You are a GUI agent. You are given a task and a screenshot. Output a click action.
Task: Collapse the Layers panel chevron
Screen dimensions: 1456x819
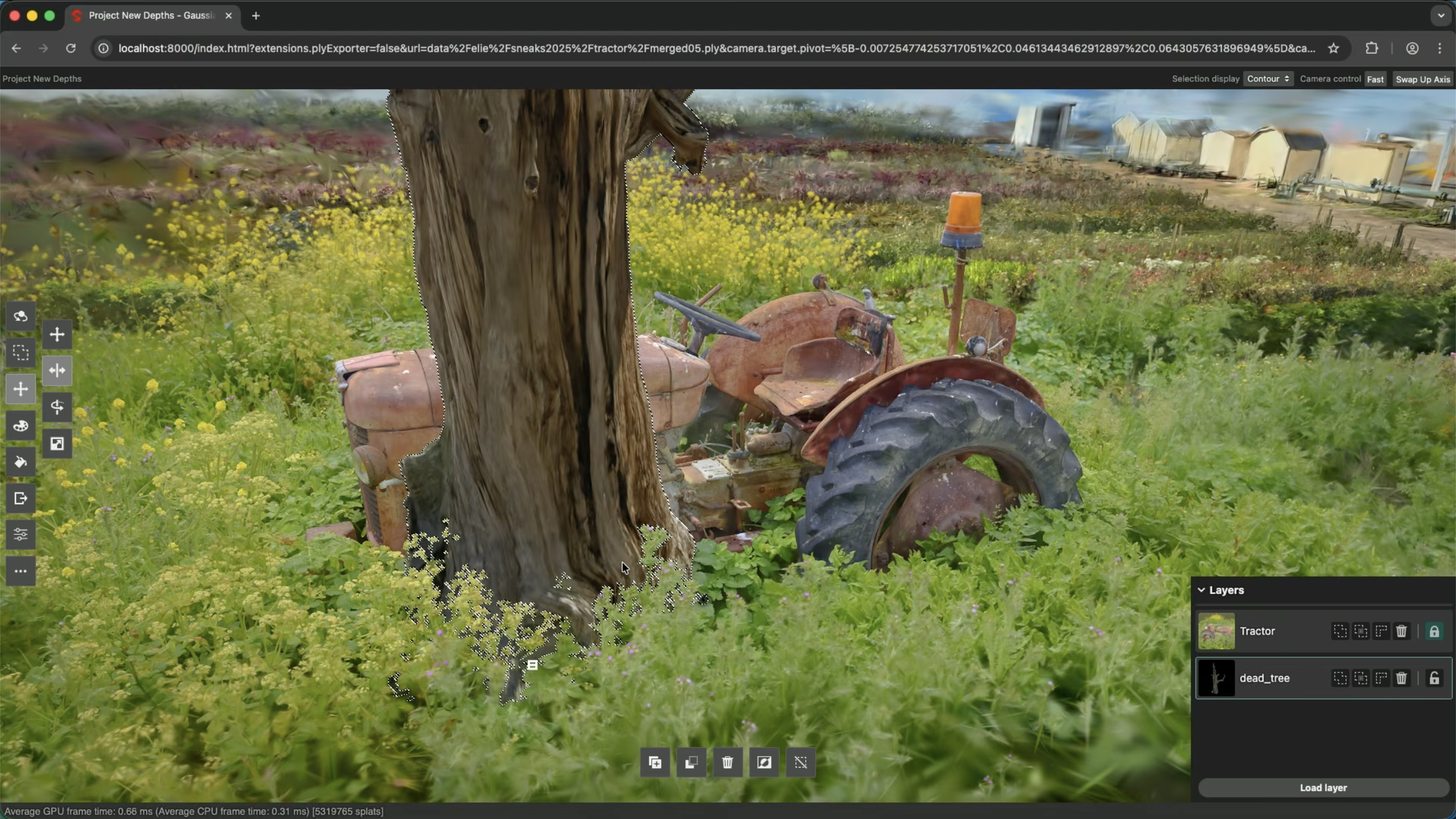pos(1201,590)
